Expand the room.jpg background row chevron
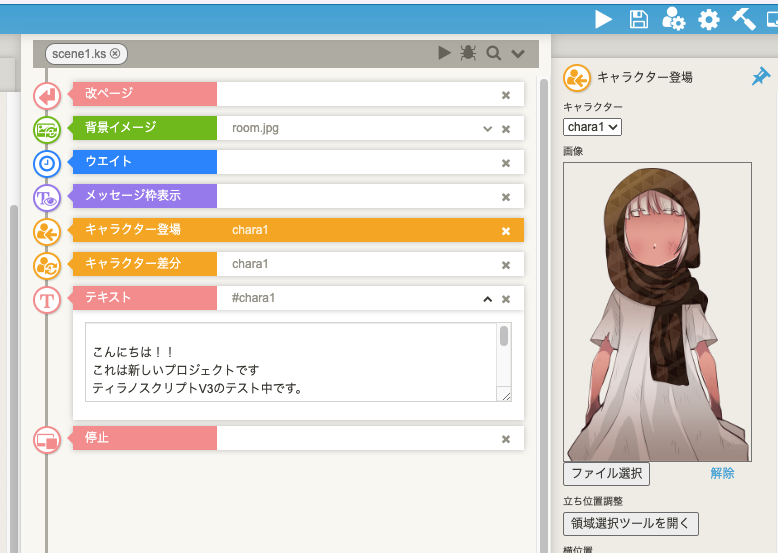The height and width of the screenshot is (553, 778). point(488,129)
